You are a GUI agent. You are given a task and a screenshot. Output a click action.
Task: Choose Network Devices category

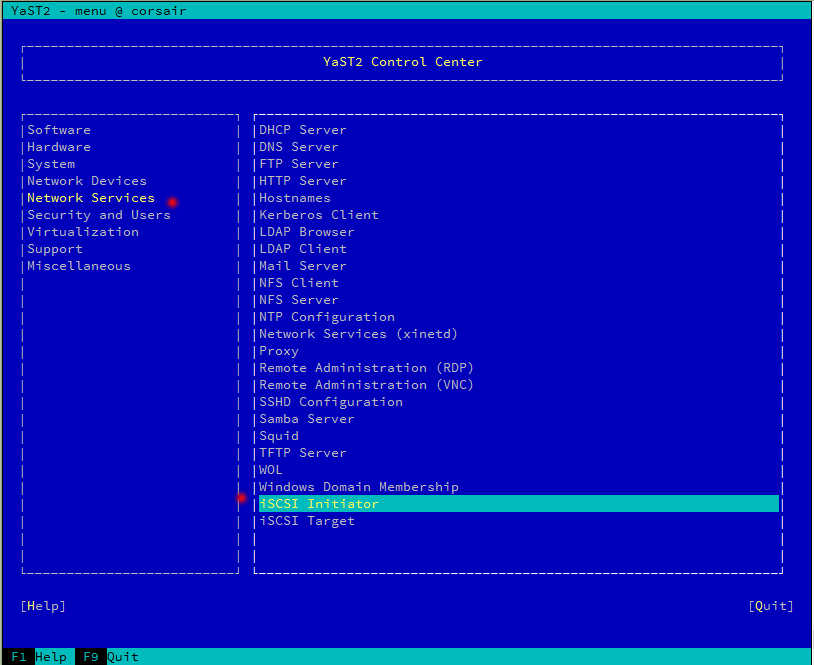pos(87,181)
